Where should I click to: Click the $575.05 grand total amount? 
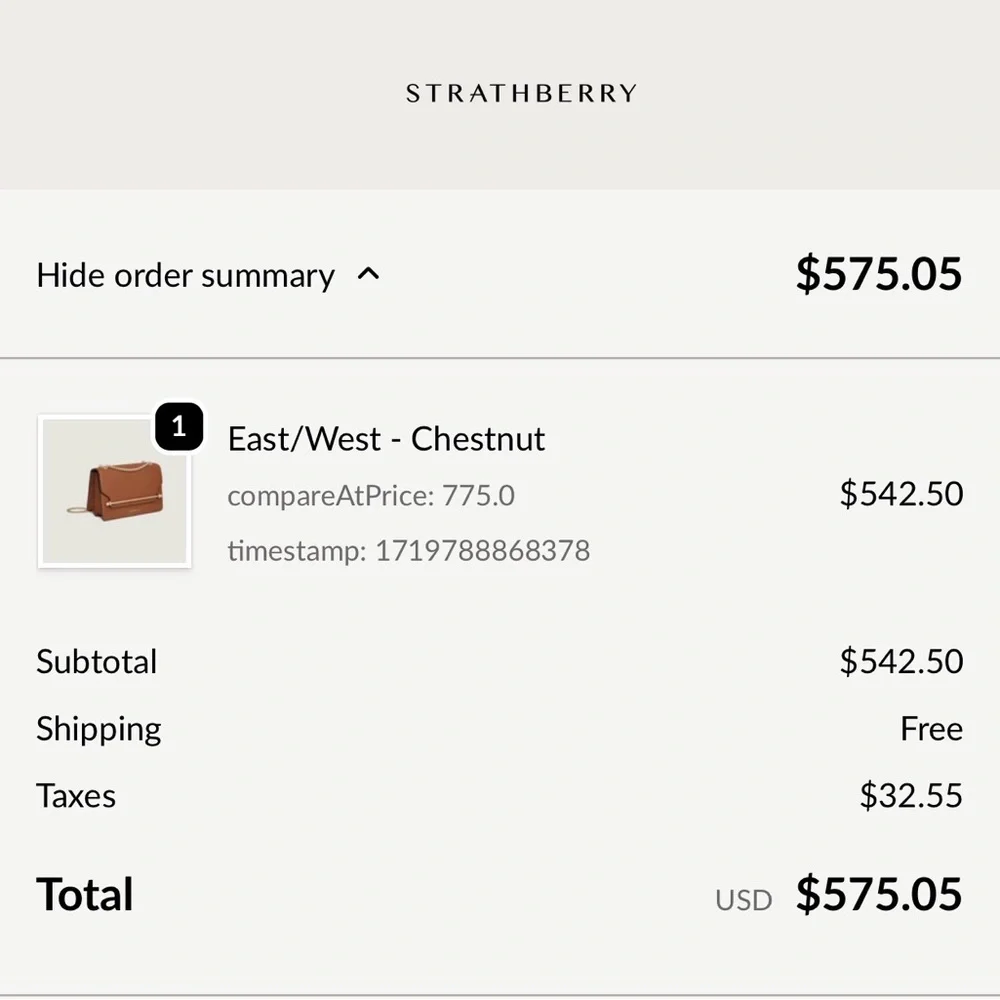pos(878,893)
